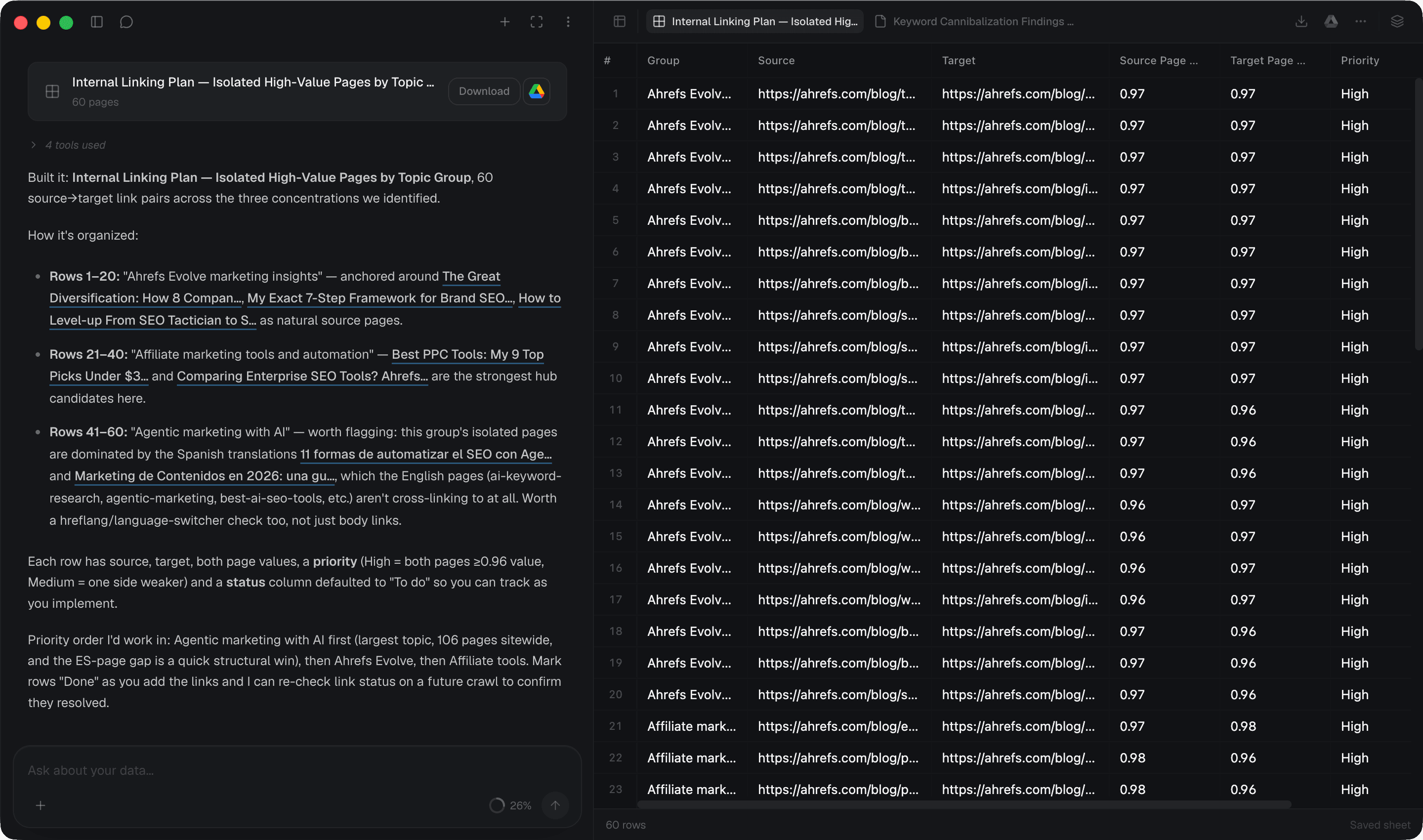Click the horizontal scrollbar under the table
This screenshot has width=1423, height=840.
point(963,804)
